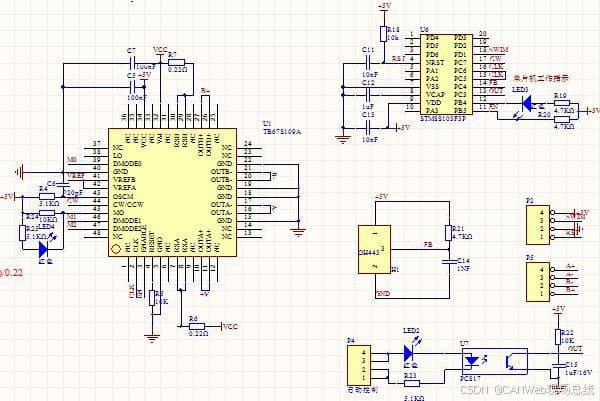Click the RST net label near C11
This screenshot has width=600, height=401.
click(x=398, y=59)
